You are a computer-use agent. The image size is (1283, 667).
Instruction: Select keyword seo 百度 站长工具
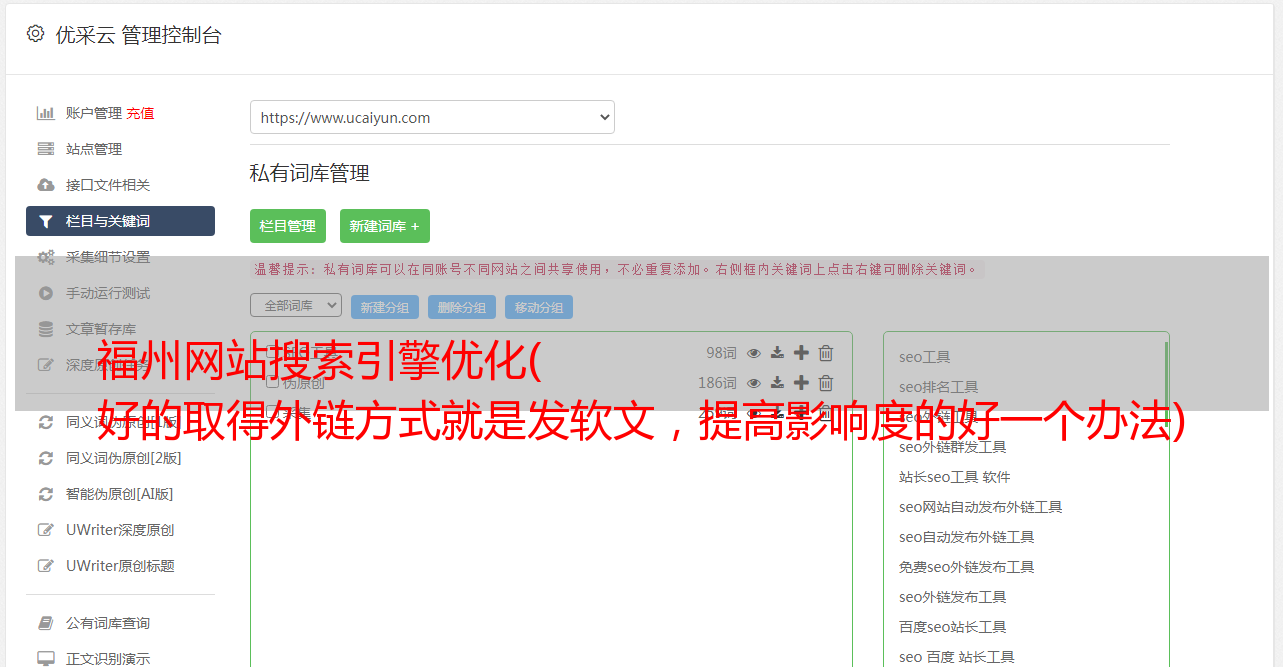click(x=957, y=657)
